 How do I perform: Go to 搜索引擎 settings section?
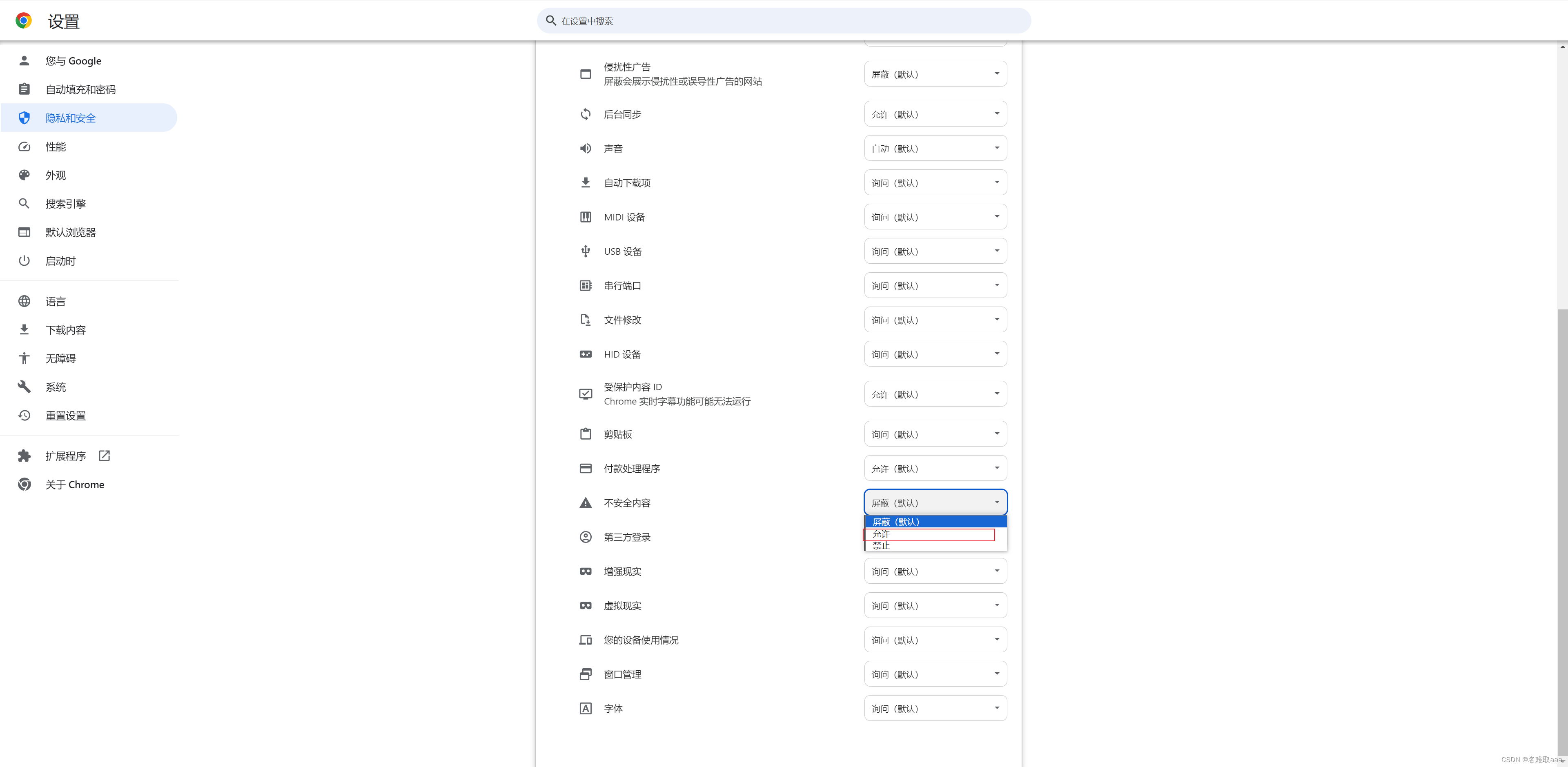89,204
